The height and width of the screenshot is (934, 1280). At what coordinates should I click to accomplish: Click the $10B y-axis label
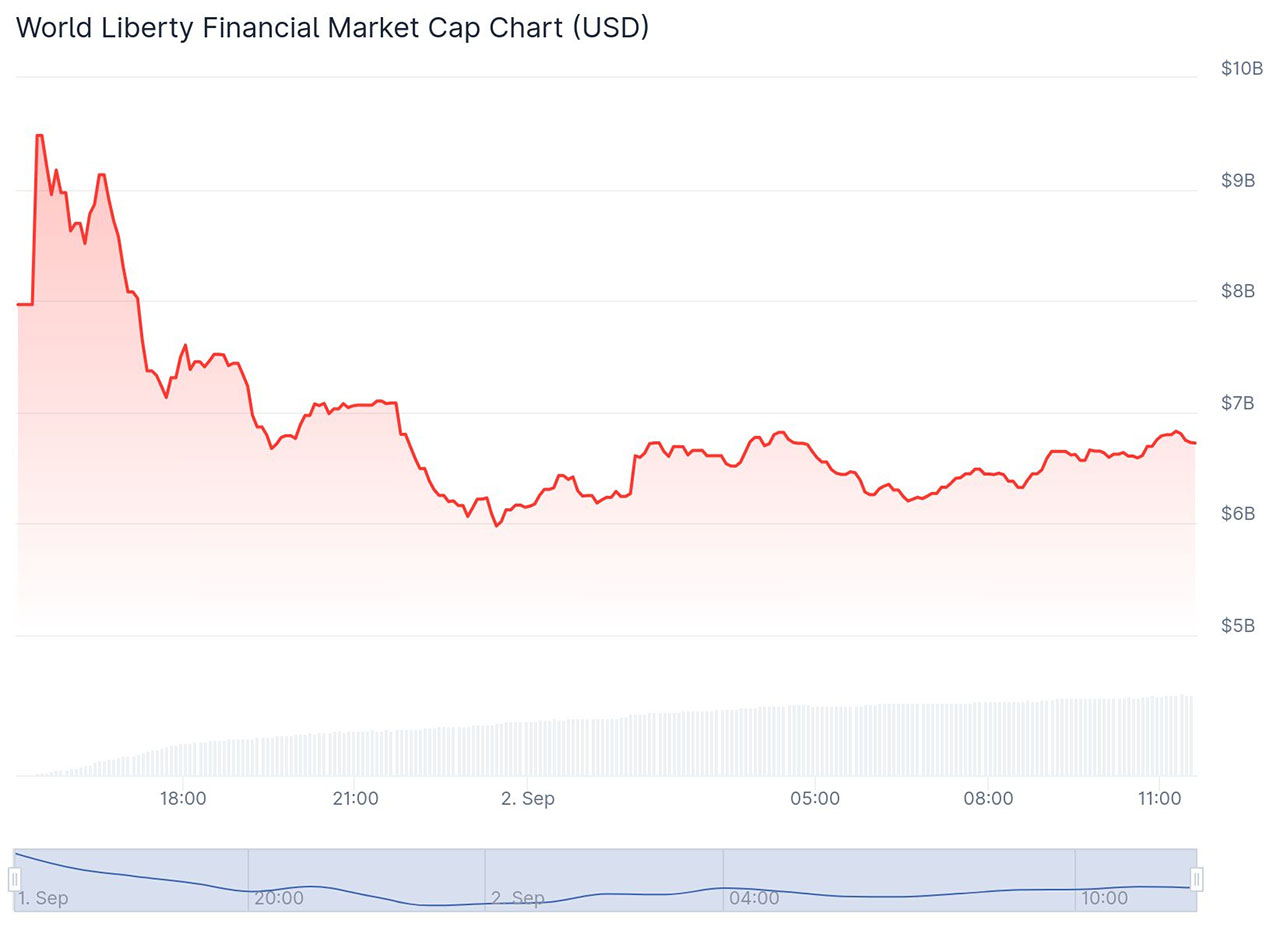pyautogui.click(x=1243, y=69)
